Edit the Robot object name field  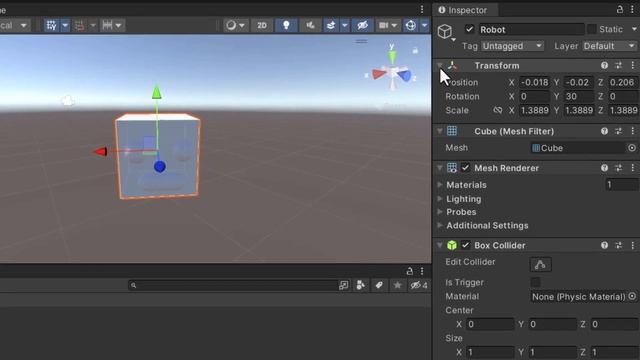click(531, 29)
